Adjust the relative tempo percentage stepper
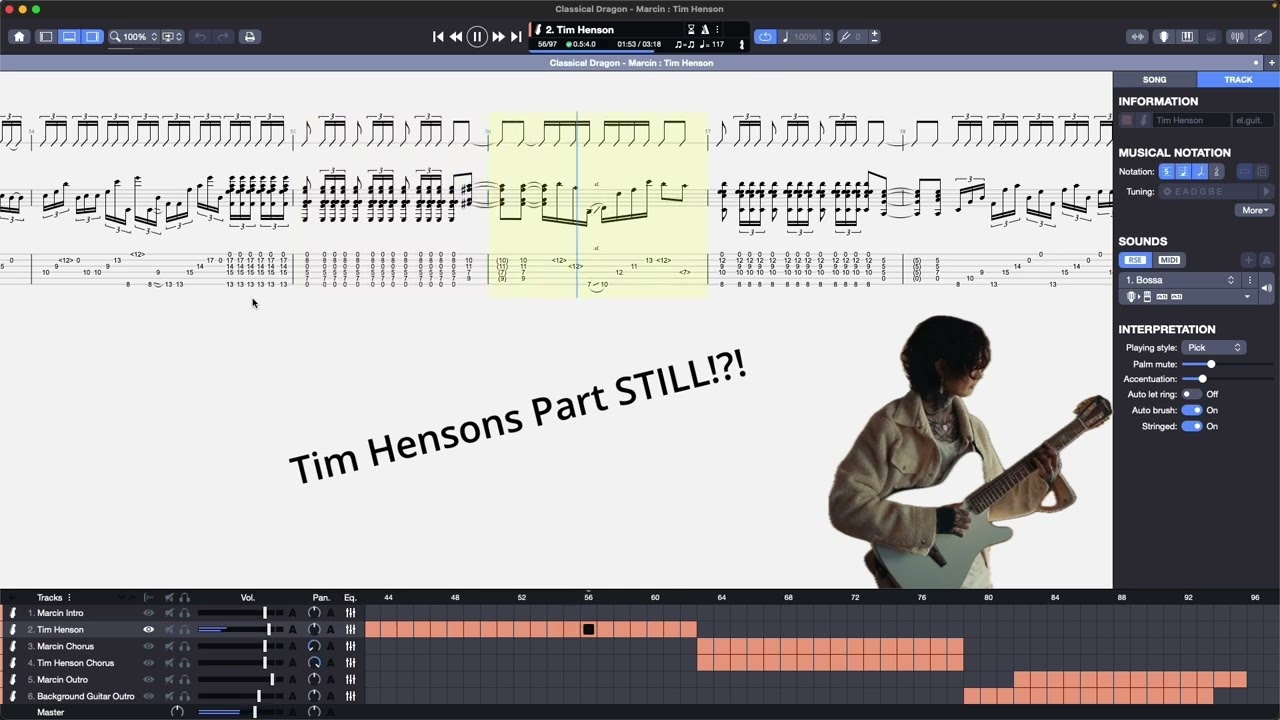1280x720 pixels. tap(827, 37)
